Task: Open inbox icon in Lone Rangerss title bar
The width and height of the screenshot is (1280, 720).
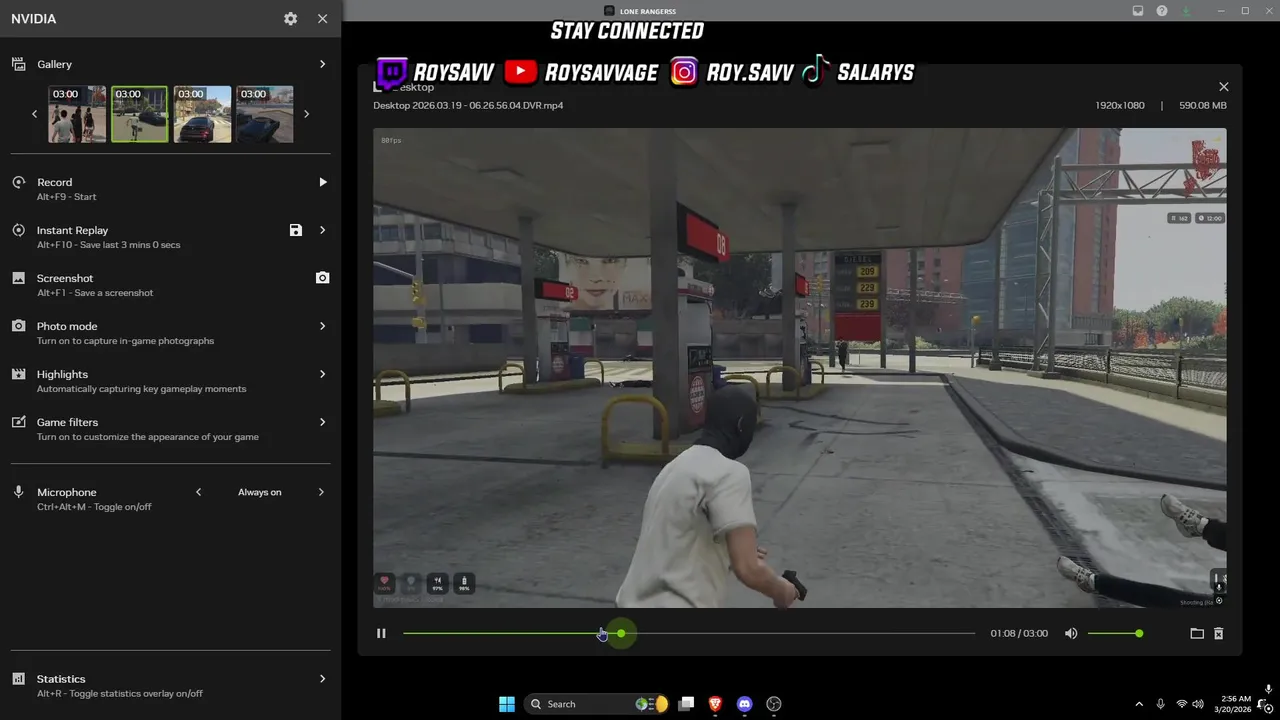Action: pos(1138,10)
